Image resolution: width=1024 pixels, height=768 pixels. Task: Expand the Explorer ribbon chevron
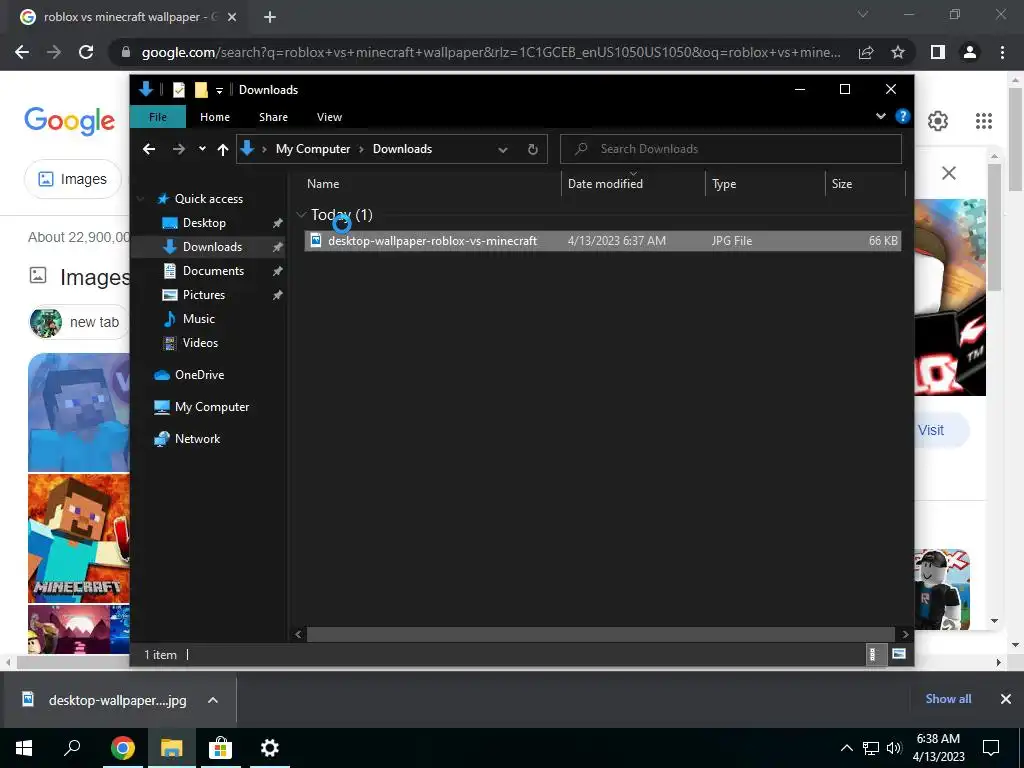(880, 116)
